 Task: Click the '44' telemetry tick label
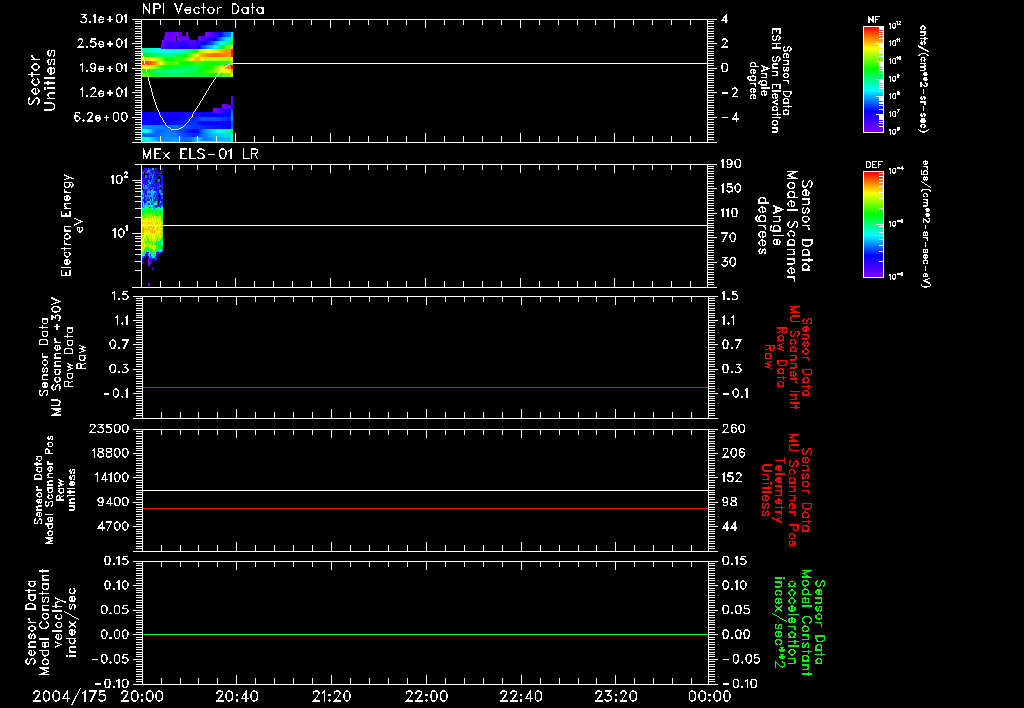coord(729,526)
